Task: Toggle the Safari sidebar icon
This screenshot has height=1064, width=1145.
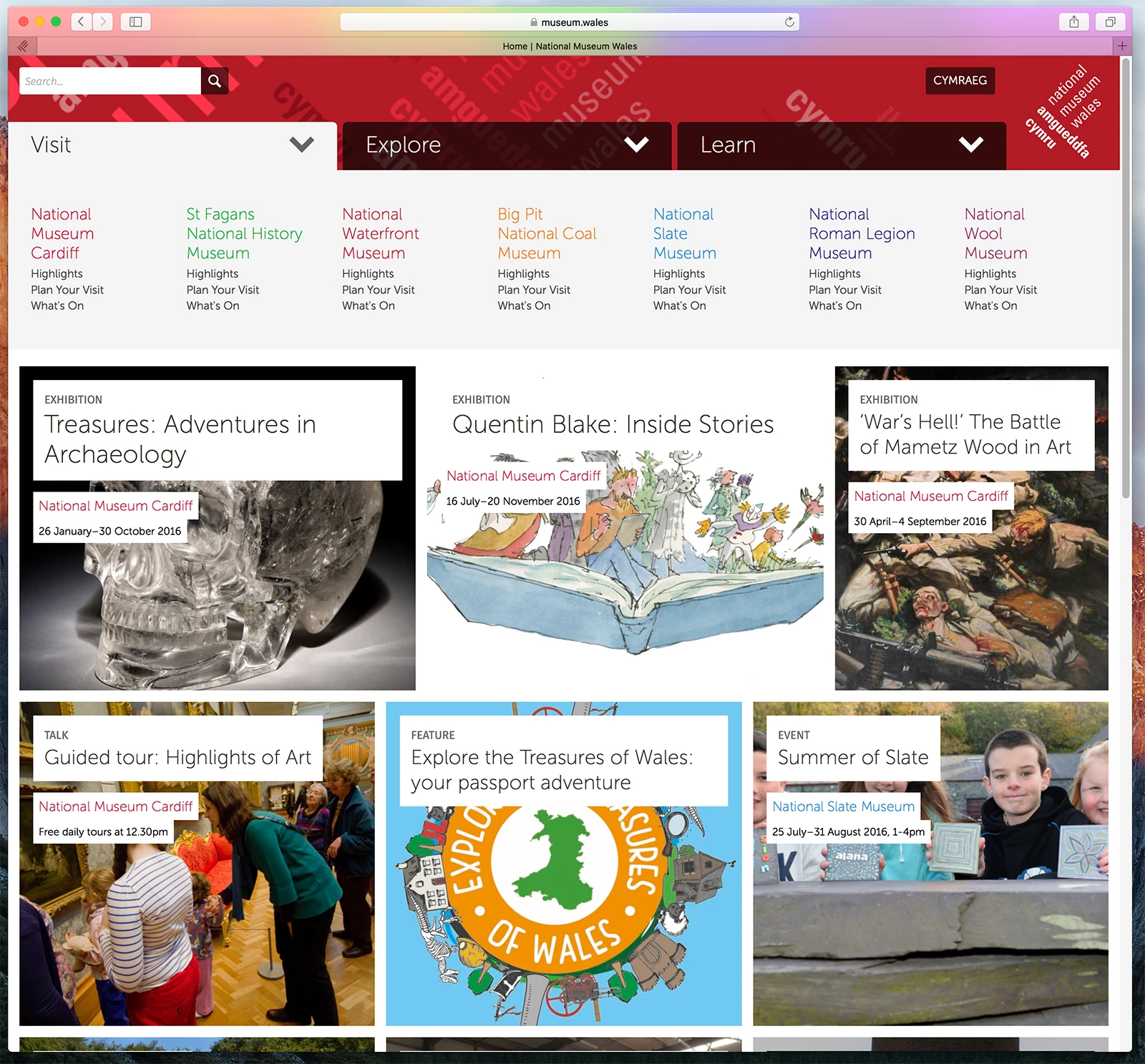Action: point(135,21)
